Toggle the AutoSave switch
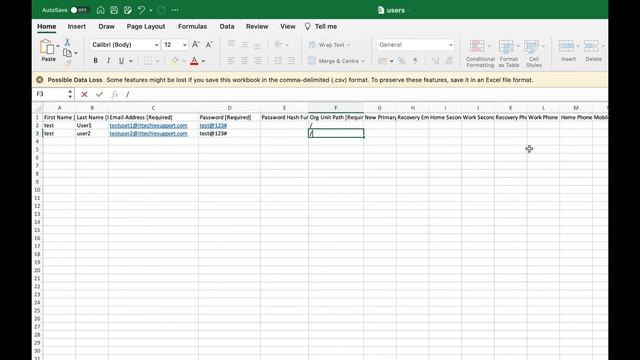 point(80,10)
